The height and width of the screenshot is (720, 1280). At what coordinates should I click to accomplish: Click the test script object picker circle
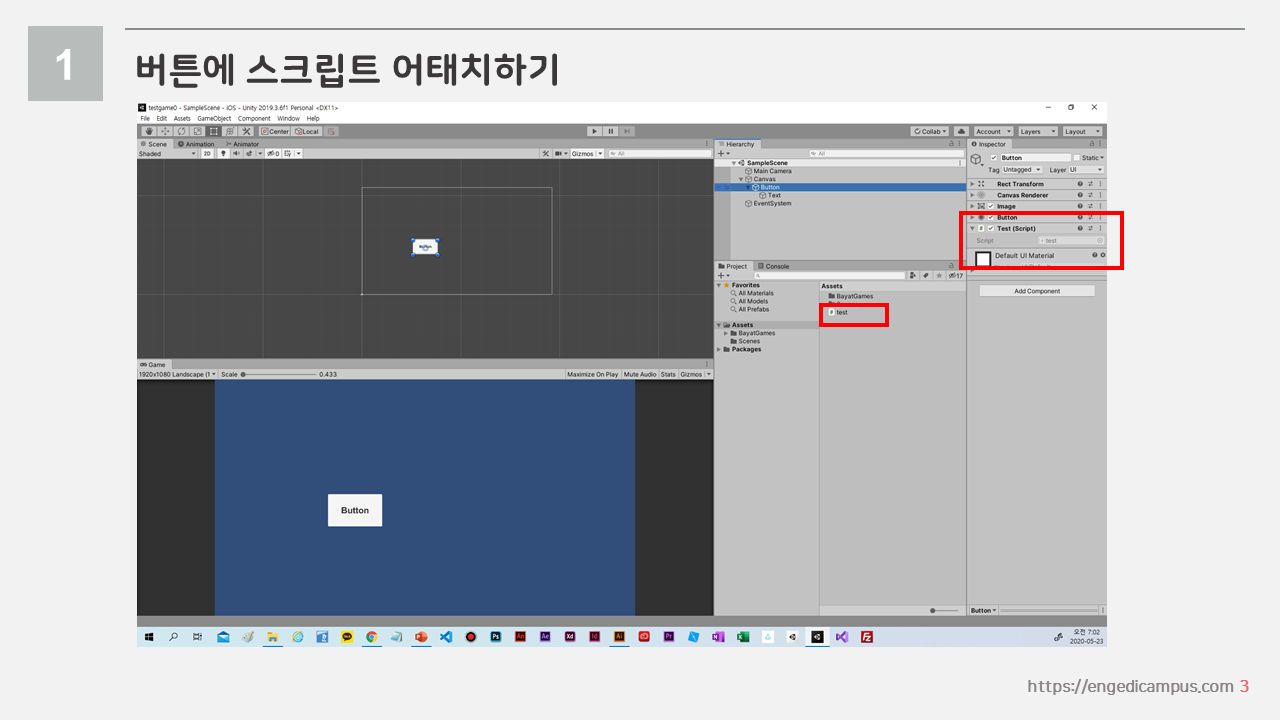tap(1100, 241)
